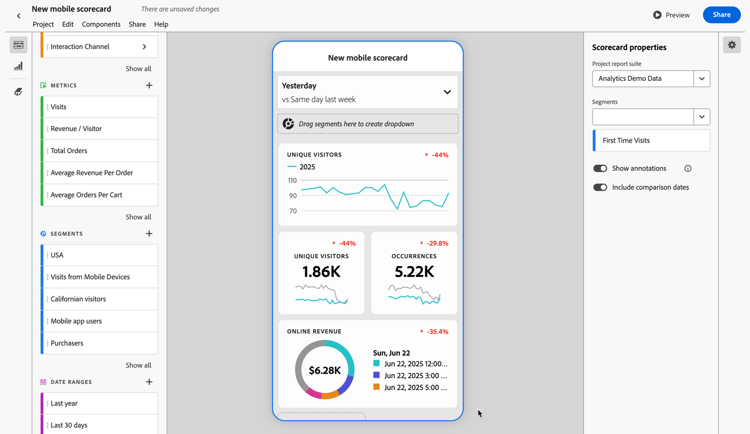Add a new metric with plus icon

click(149, 85)
